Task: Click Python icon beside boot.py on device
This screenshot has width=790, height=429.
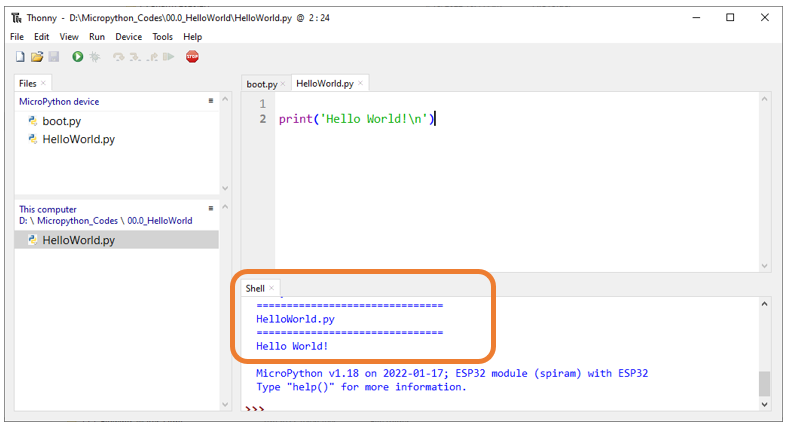Action: coord(33,121)
